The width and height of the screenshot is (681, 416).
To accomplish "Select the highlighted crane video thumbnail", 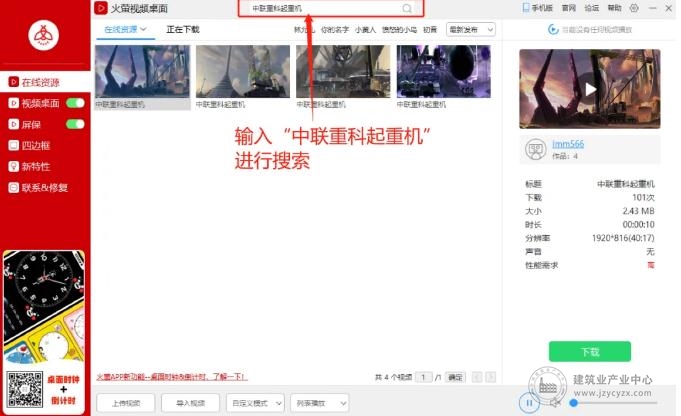I will [142, 71].
